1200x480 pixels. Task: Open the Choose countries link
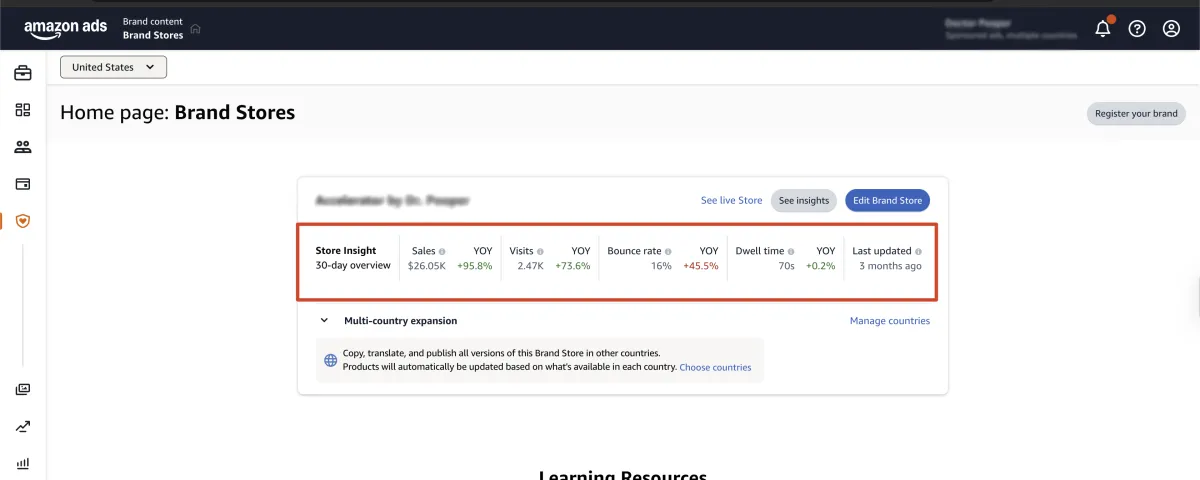[715, 367]
